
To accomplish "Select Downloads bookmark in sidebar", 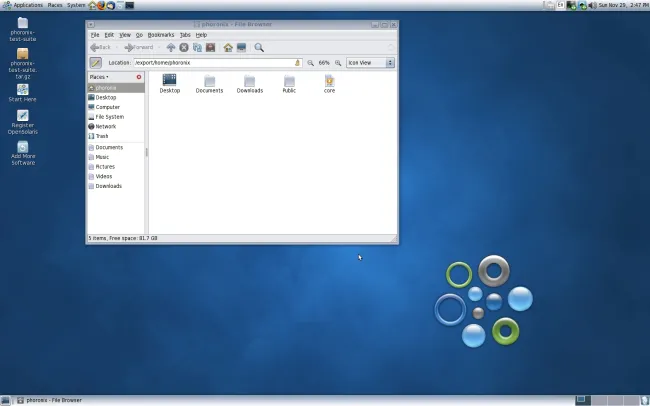I will point(116,186).
